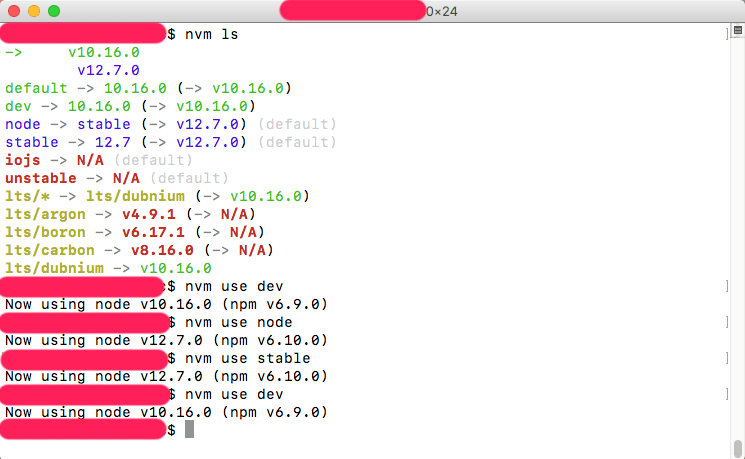
Task: Click the "nvm ls" command text
Action: point(212,34)
